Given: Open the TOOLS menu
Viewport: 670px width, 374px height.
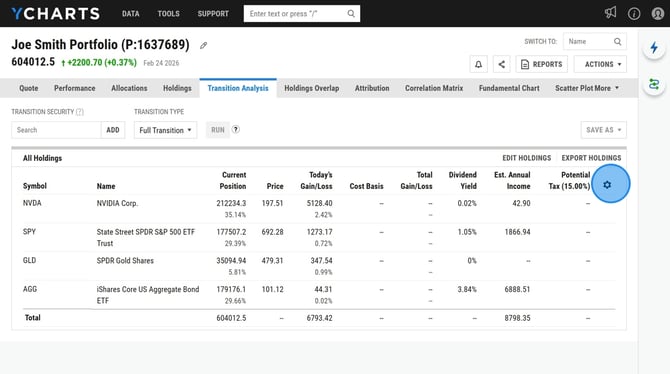Looking at the screenshot, I should pos(168,14).
